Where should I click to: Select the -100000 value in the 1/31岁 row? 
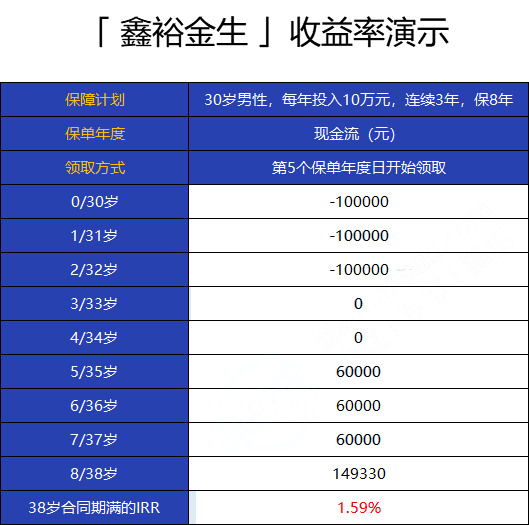click(x=359, y=236)
